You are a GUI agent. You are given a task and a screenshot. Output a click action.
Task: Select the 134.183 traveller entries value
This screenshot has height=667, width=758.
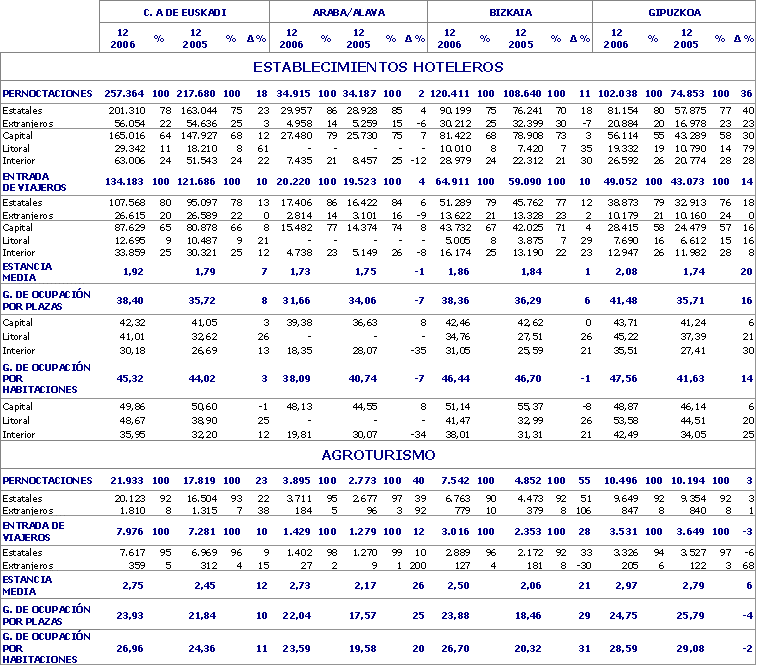pos(126,183)
